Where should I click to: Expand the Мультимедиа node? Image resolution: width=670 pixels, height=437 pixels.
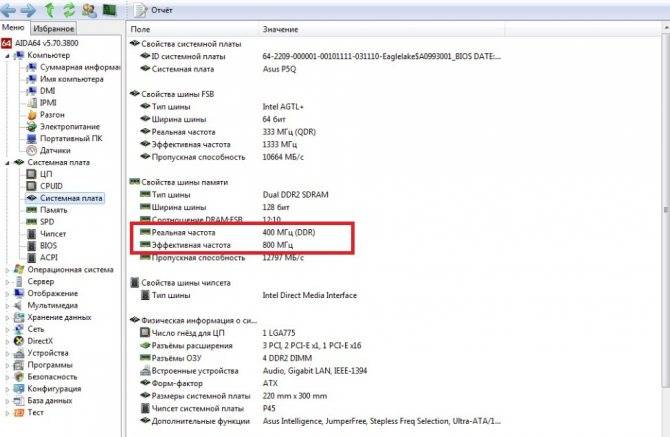click(x=7, y=306)
